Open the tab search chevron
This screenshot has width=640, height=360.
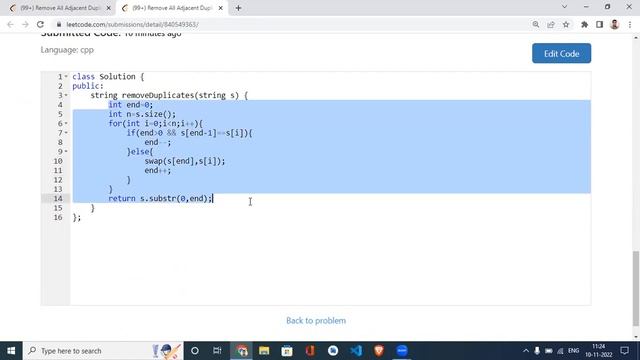point(564,7)
